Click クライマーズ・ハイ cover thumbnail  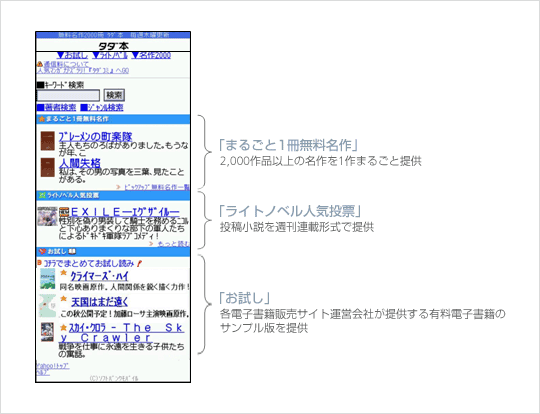(x=48, y=279)
